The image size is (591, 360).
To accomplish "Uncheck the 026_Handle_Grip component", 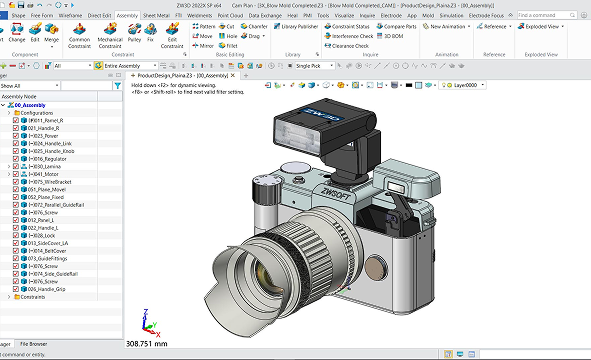I will [x=16, y=289].
